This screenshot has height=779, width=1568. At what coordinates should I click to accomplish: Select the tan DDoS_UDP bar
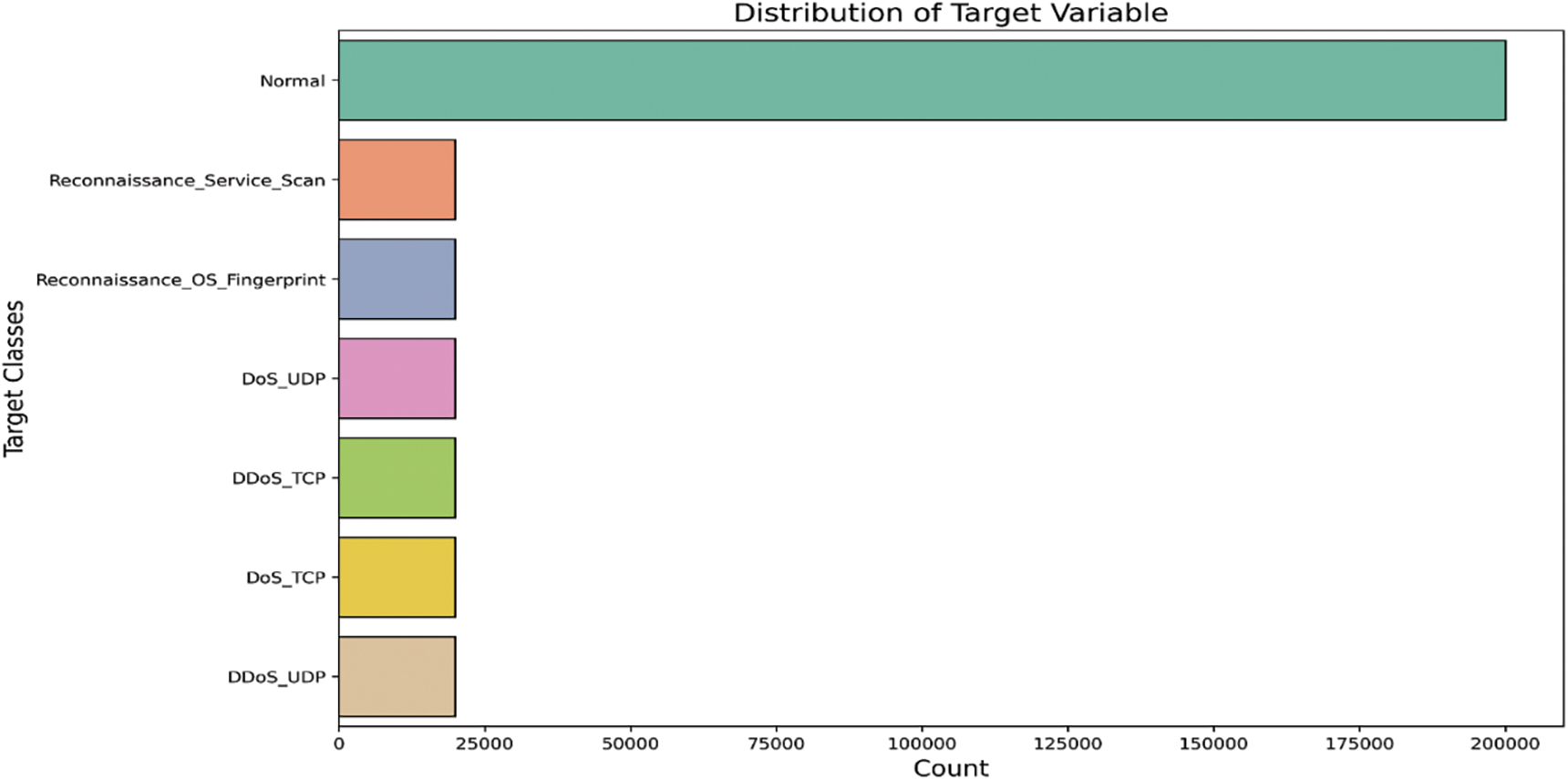point(397,676)
